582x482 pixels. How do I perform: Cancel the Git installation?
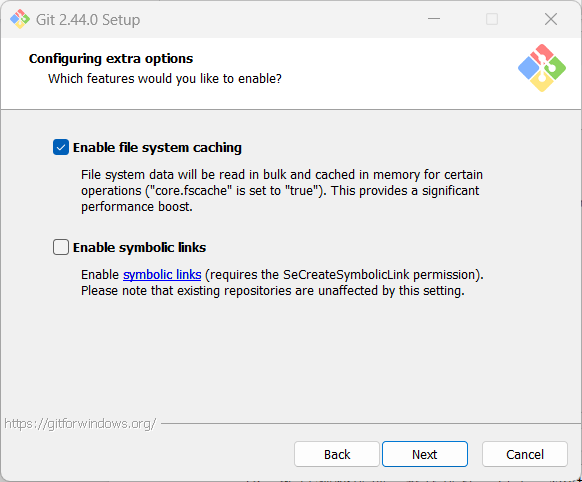525,454
